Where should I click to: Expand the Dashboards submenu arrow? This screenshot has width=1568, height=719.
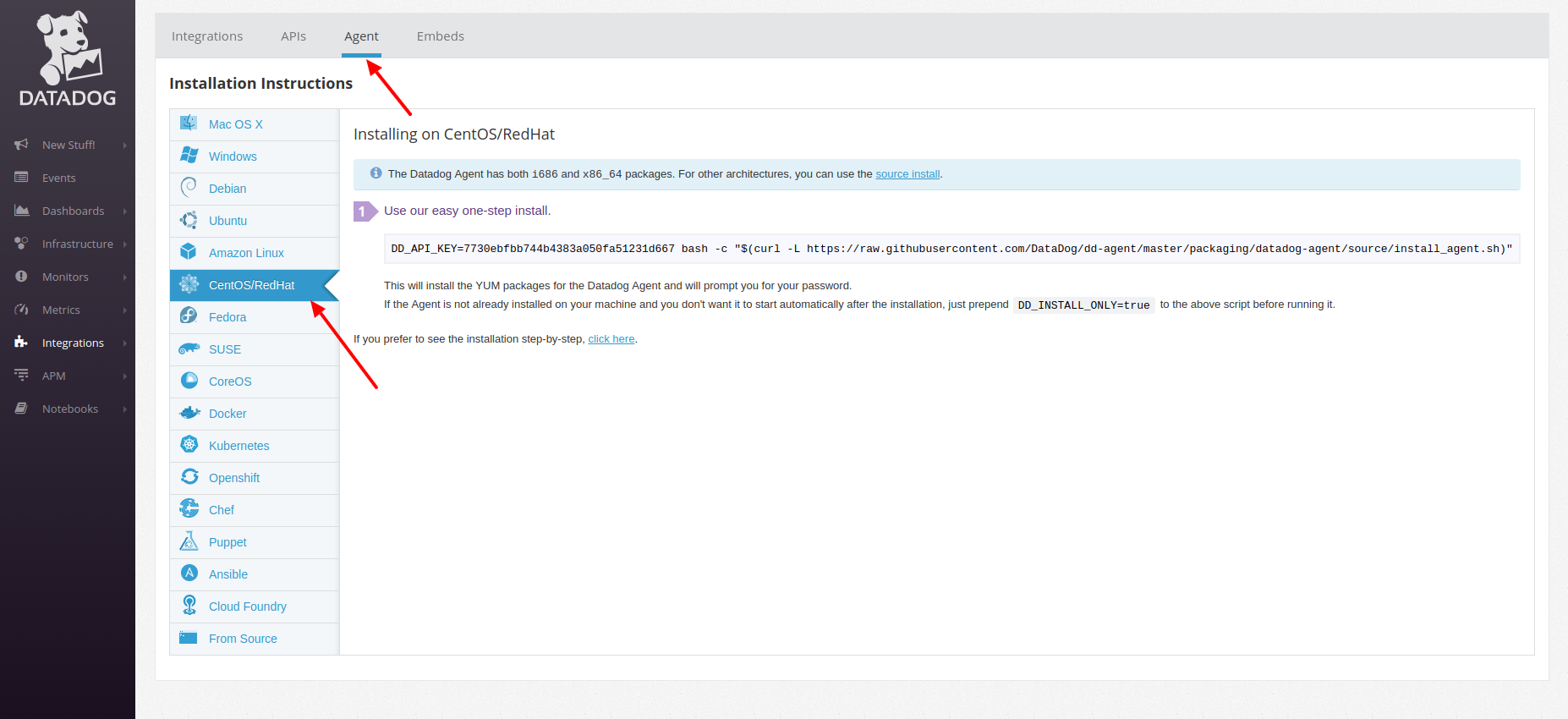coord(124,211)
